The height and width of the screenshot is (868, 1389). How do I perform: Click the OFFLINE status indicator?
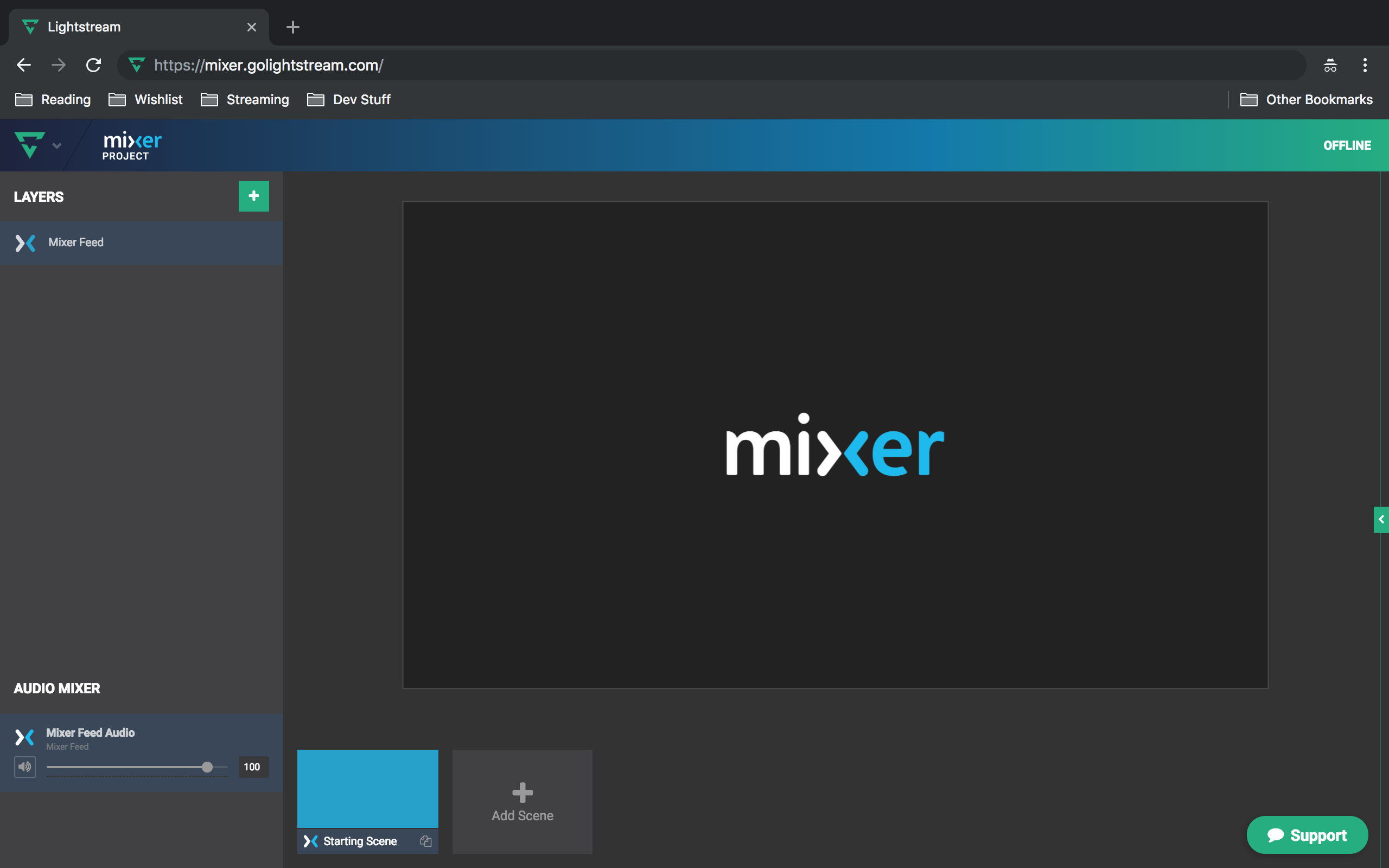point(1346,145)
